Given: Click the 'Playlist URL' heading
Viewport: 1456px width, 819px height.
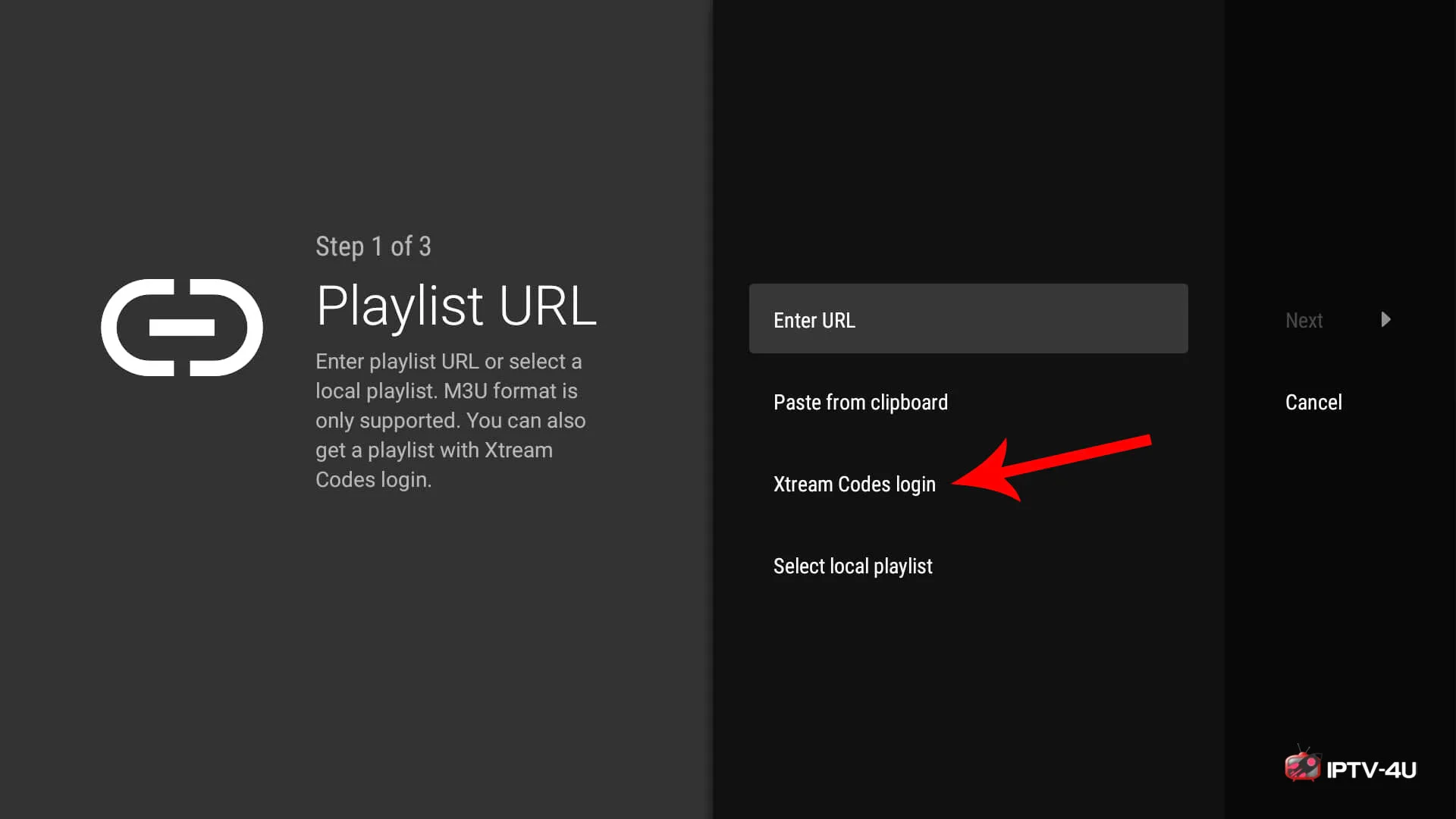Looking at the screenshot, I should (457, 306).
